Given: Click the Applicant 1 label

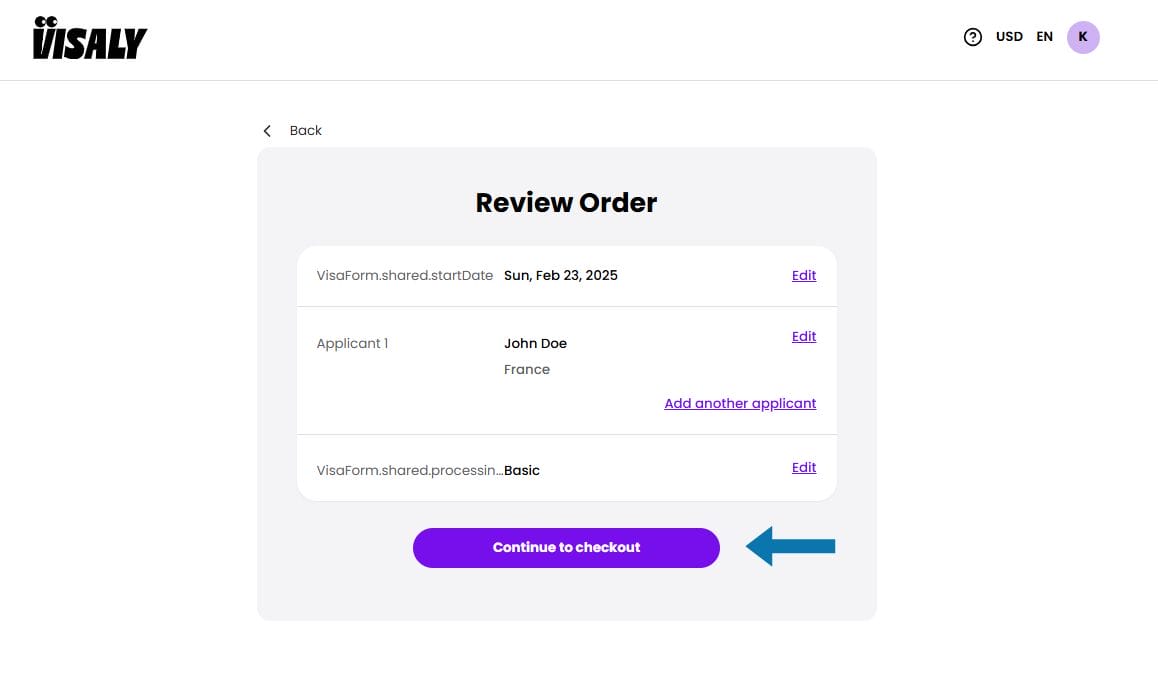Looking at the screenshot, I should [352, 344].
